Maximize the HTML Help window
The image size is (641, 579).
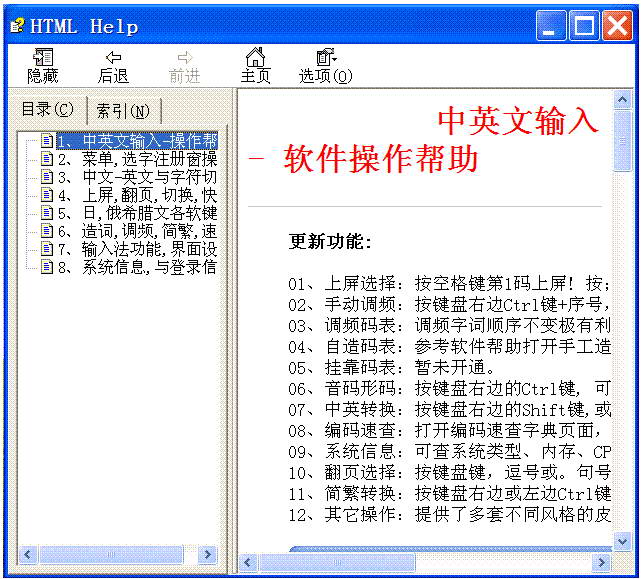pyautogui.click(x=585, y=26)
